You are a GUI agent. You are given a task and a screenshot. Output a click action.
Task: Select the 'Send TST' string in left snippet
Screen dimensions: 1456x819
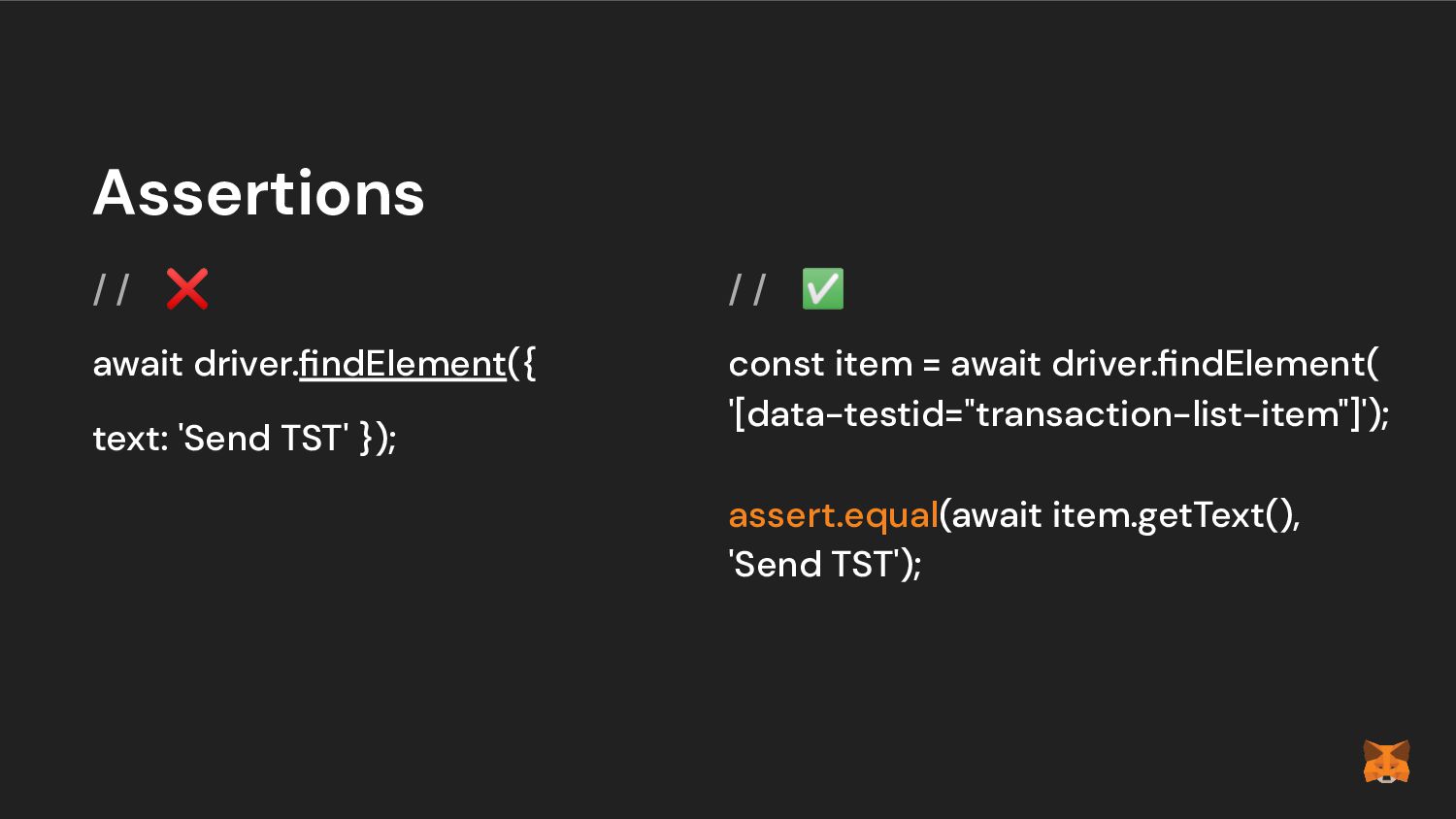click(263, 439)
